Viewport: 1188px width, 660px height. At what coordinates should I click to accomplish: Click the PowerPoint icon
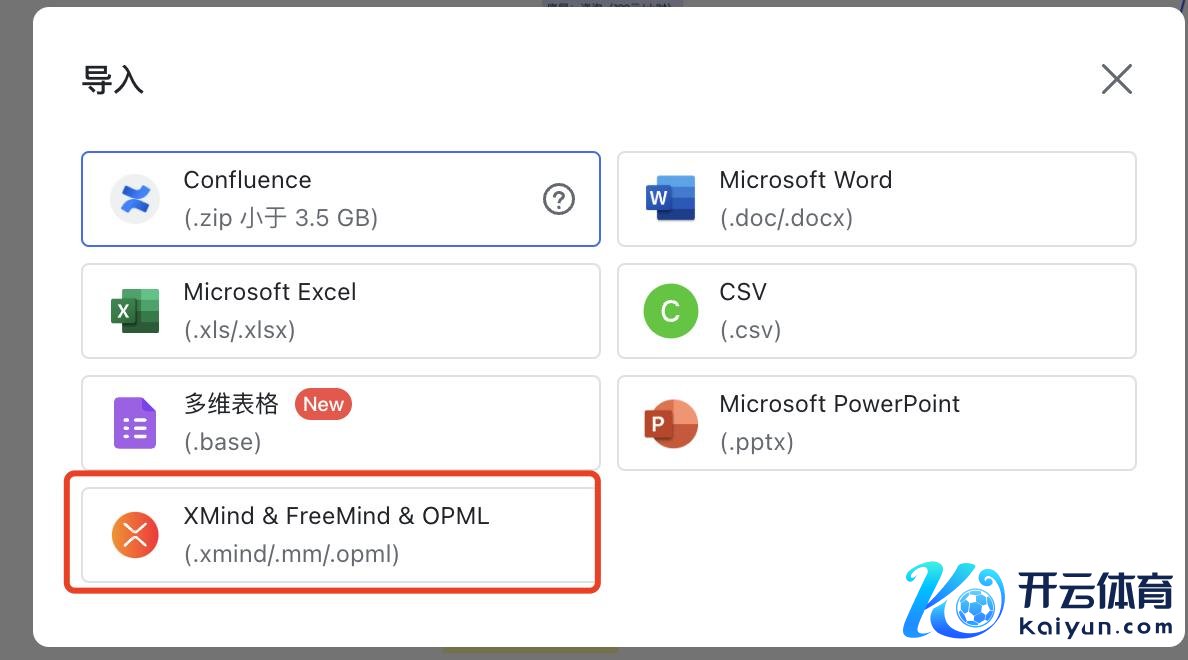point(670,423)
